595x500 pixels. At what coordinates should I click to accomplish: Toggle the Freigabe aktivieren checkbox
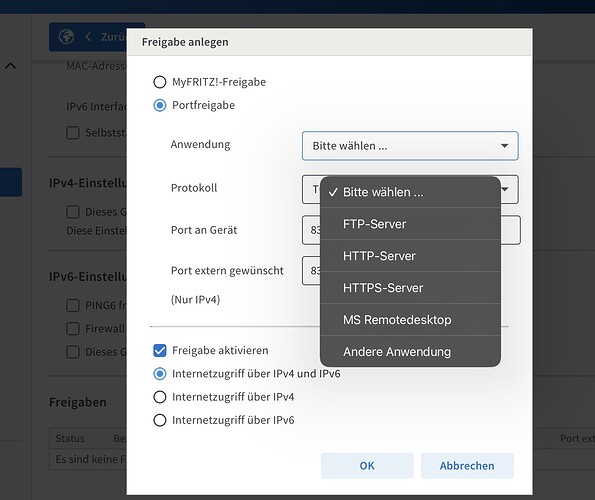(160, 350)
